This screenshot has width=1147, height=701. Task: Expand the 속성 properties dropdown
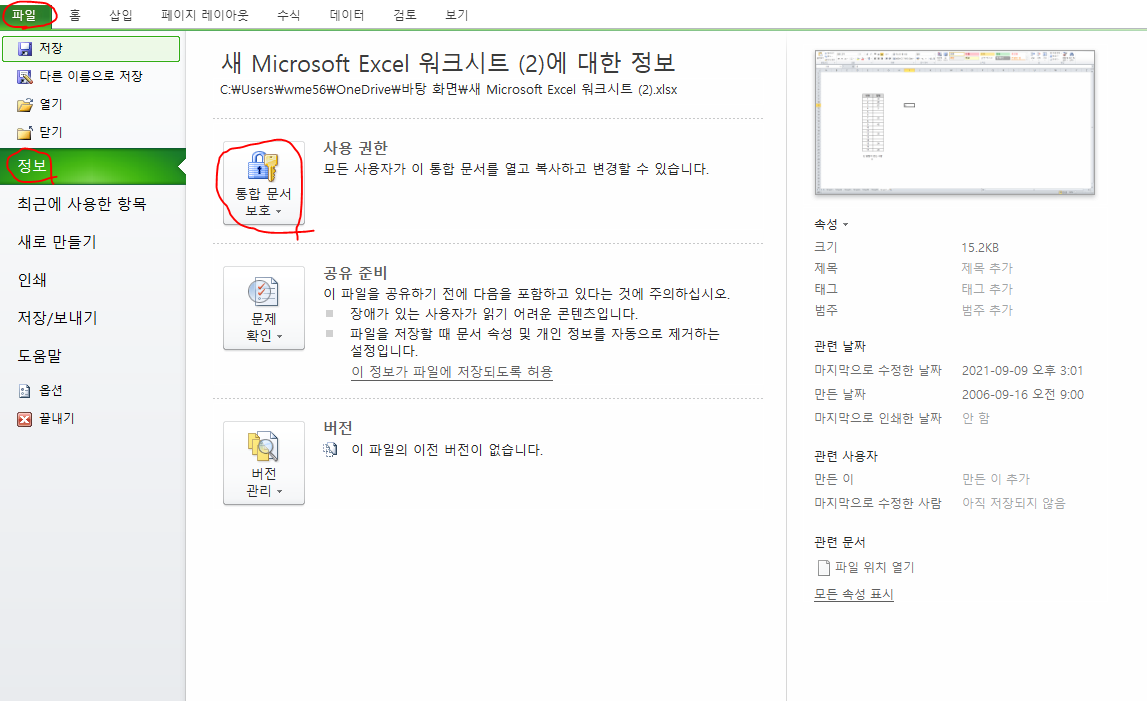coord(831,225)
